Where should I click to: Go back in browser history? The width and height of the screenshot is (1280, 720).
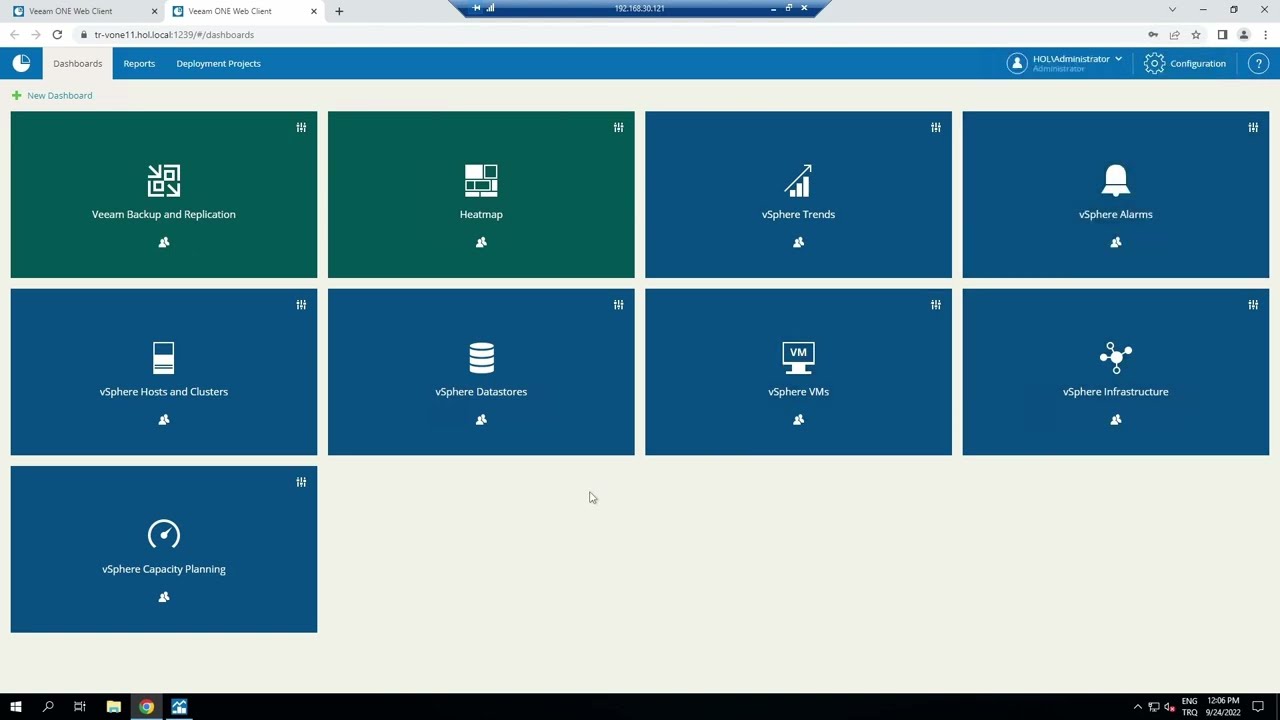point(14,35)
